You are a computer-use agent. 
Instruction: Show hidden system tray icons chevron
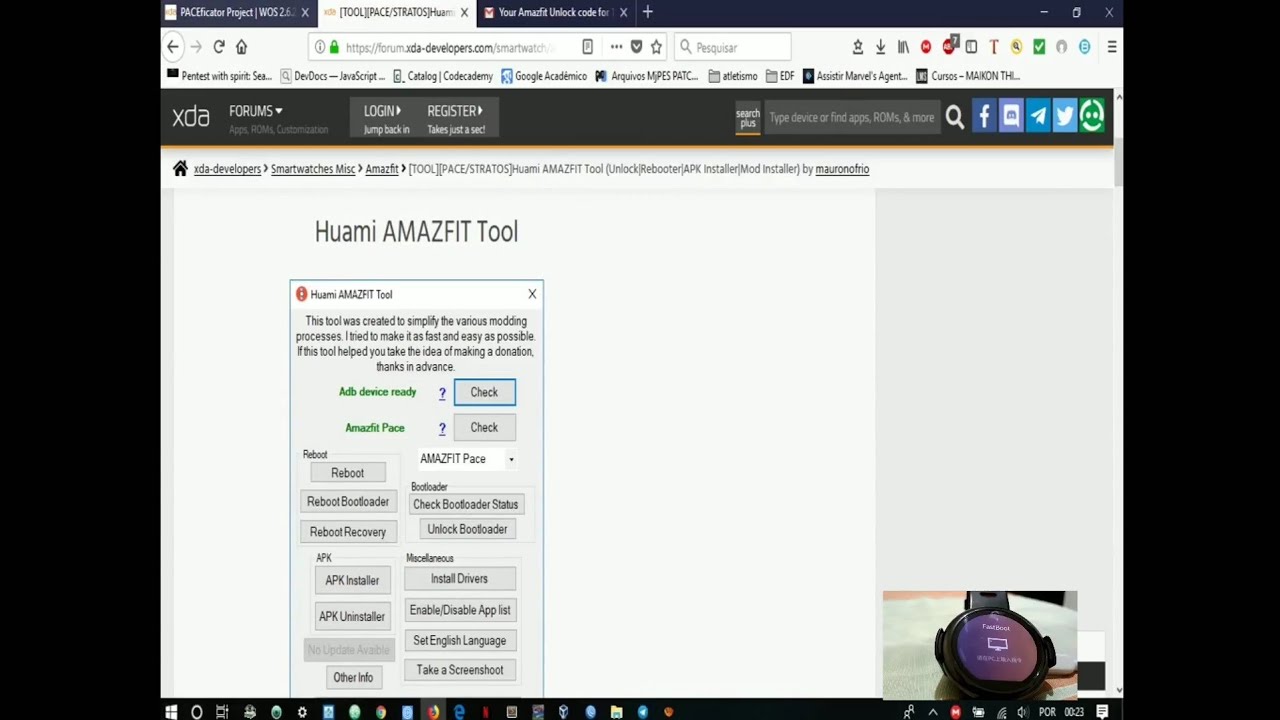pyautogui.click(x=933, y=712)
